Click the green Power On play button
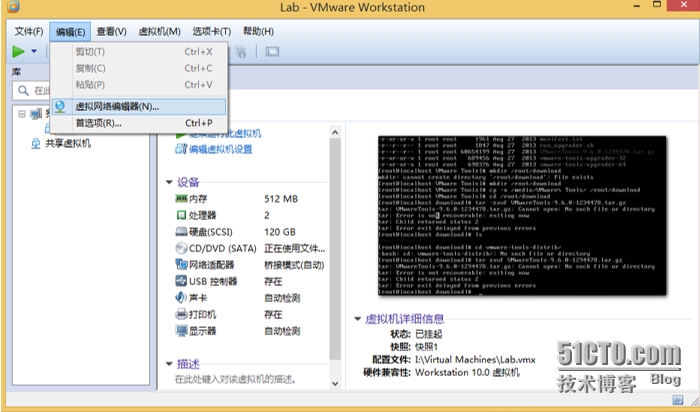This screenshot has width=700, height=412. pos(18,52)
